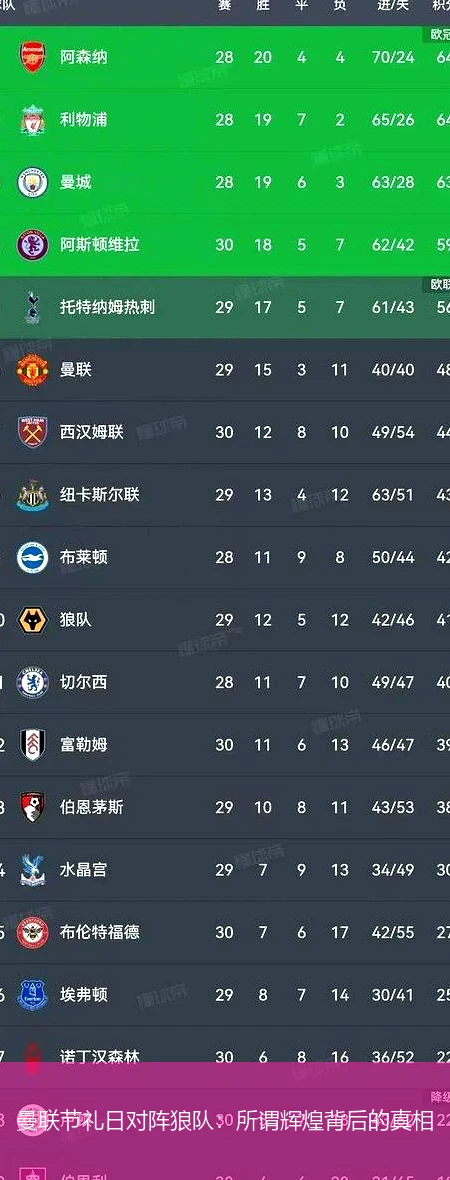Open the Bournemouth crest icon
450x1180 pixels.
32,807
